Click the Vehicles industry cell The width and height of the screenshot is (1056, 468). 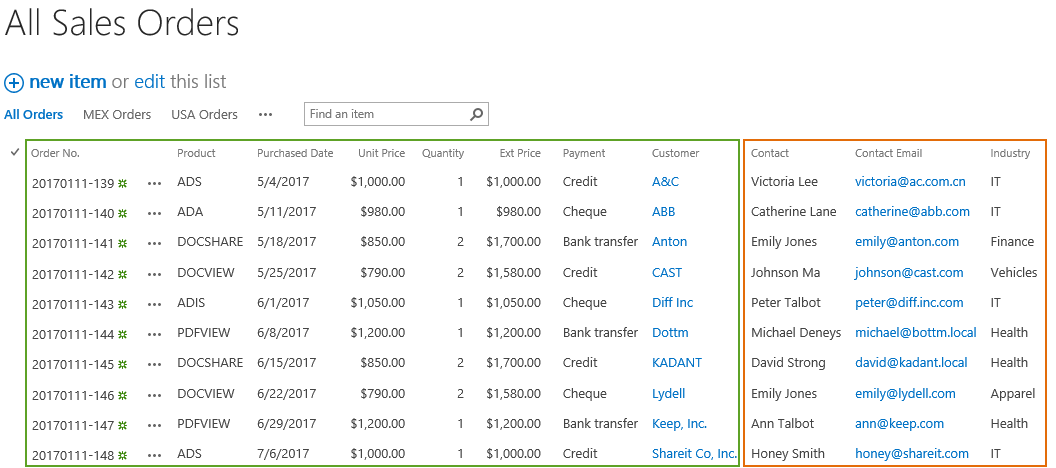[x=1014, y=273]
